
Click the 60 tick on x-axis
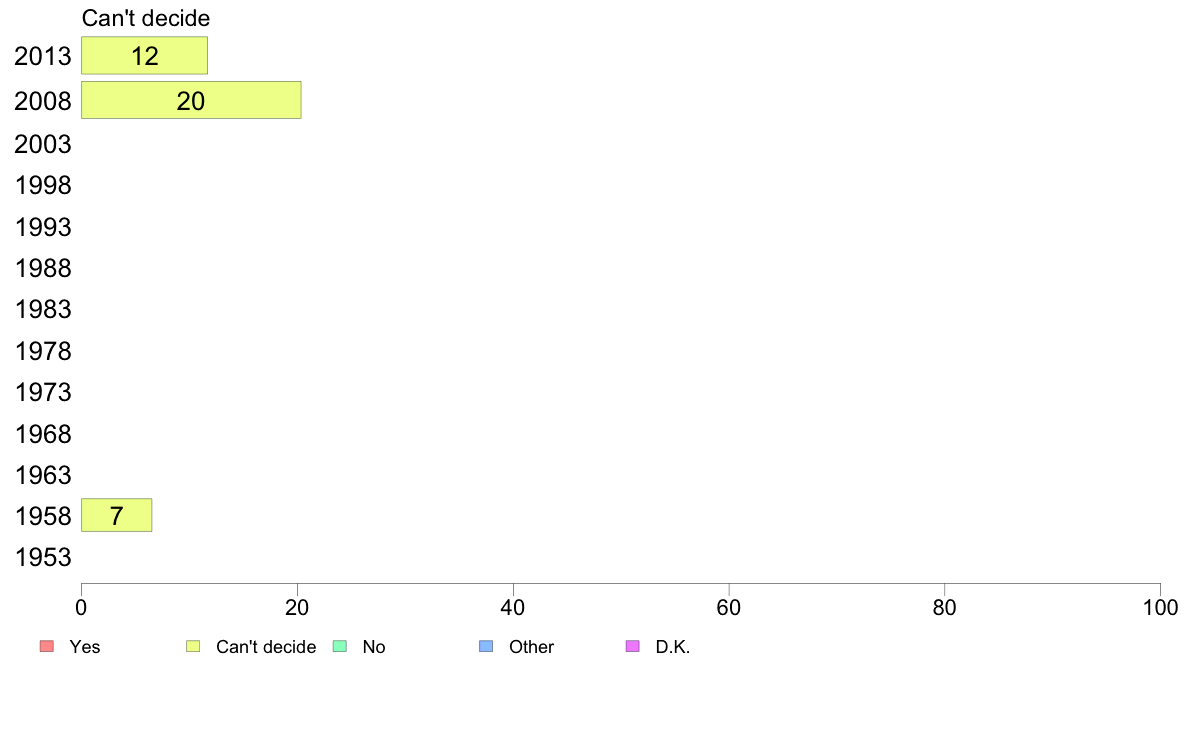(x=729, y=607)
